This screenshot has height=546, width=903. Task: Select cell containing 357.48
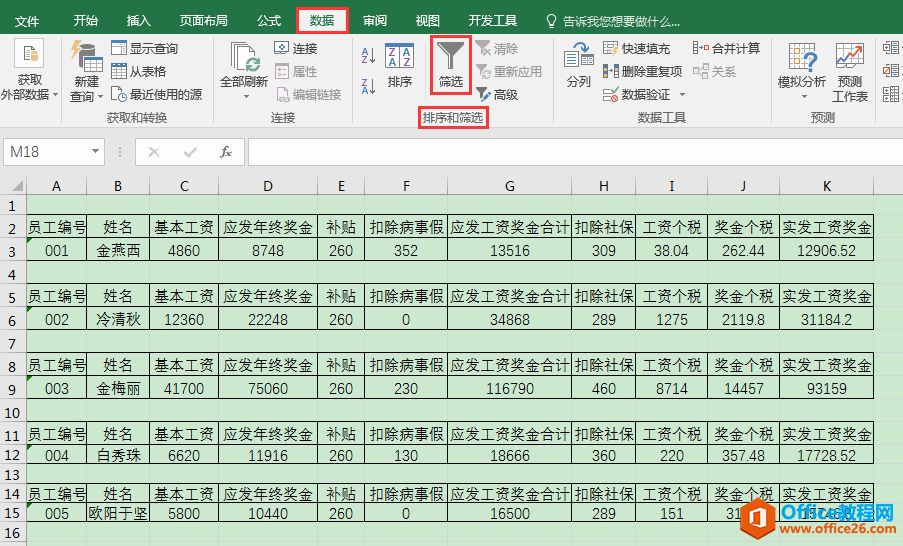(x=743, y=455)
